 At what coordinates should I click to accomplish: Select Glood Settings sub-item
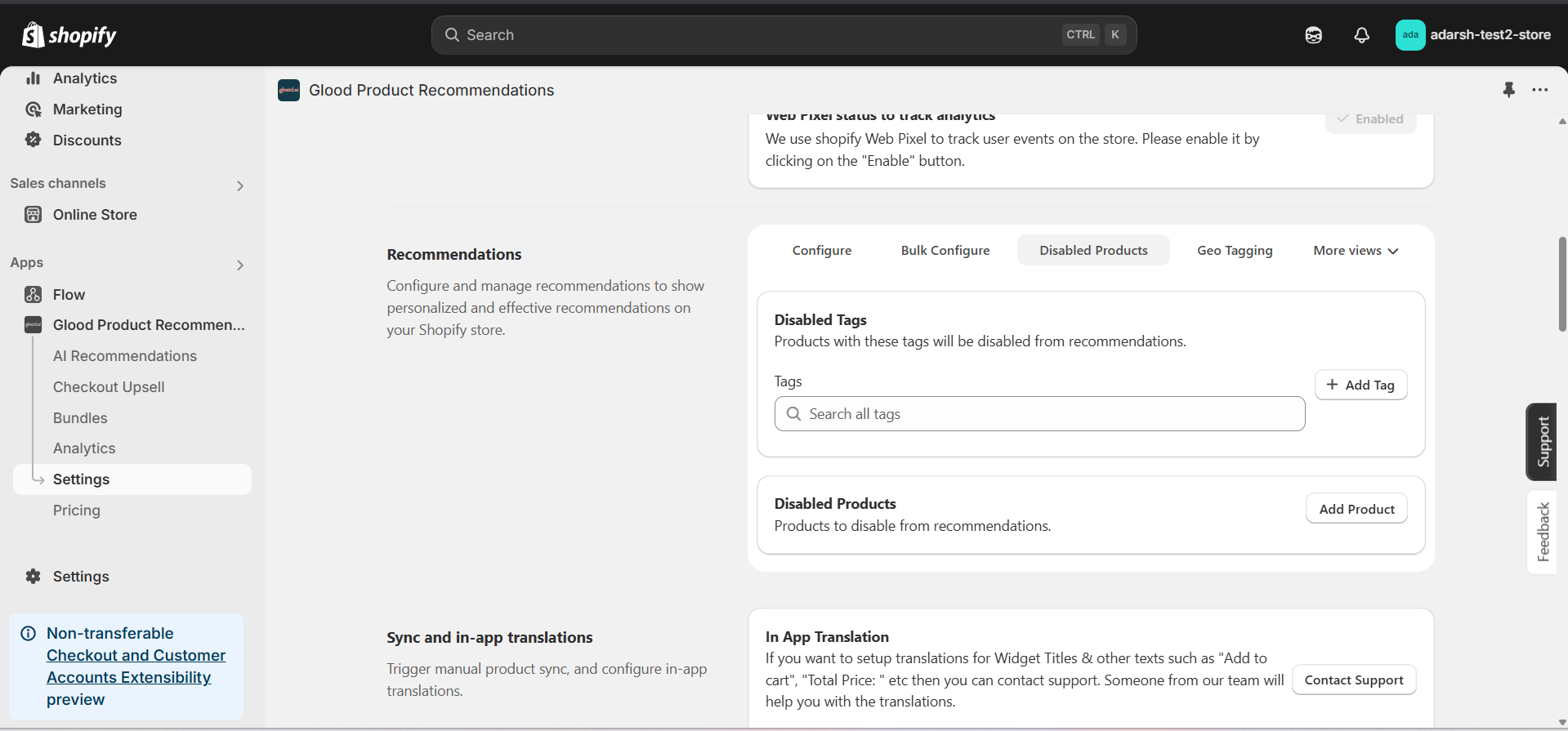[x=132, y=479]
